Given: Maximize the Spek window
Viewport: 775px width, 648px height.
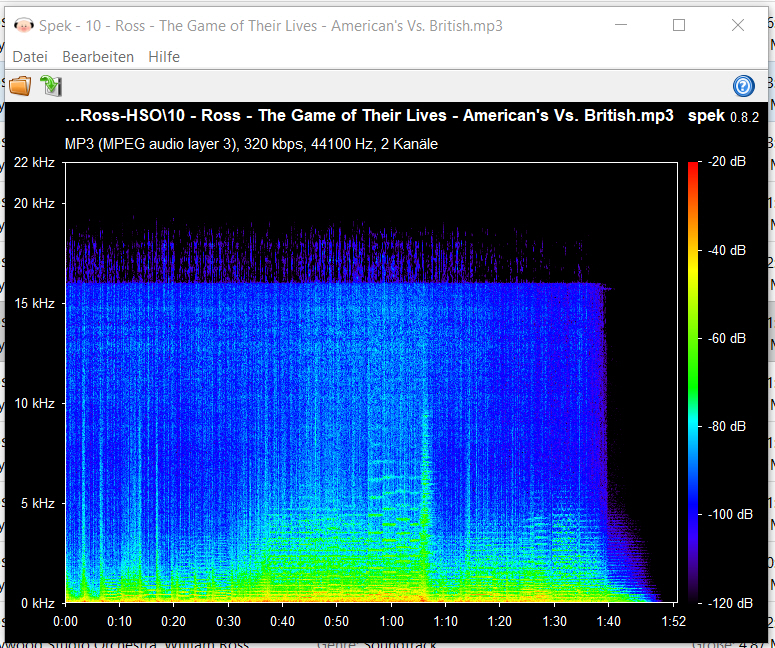Looking at the screenshot, I should [x=679, y=25].
